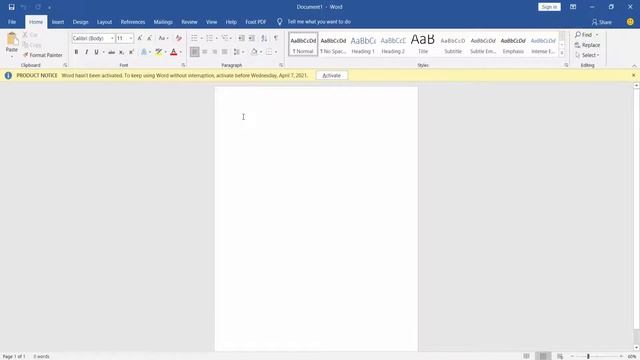Screen dimensions: 640x360
Task: Select the Format Painter tool
Action: [42, 55]
